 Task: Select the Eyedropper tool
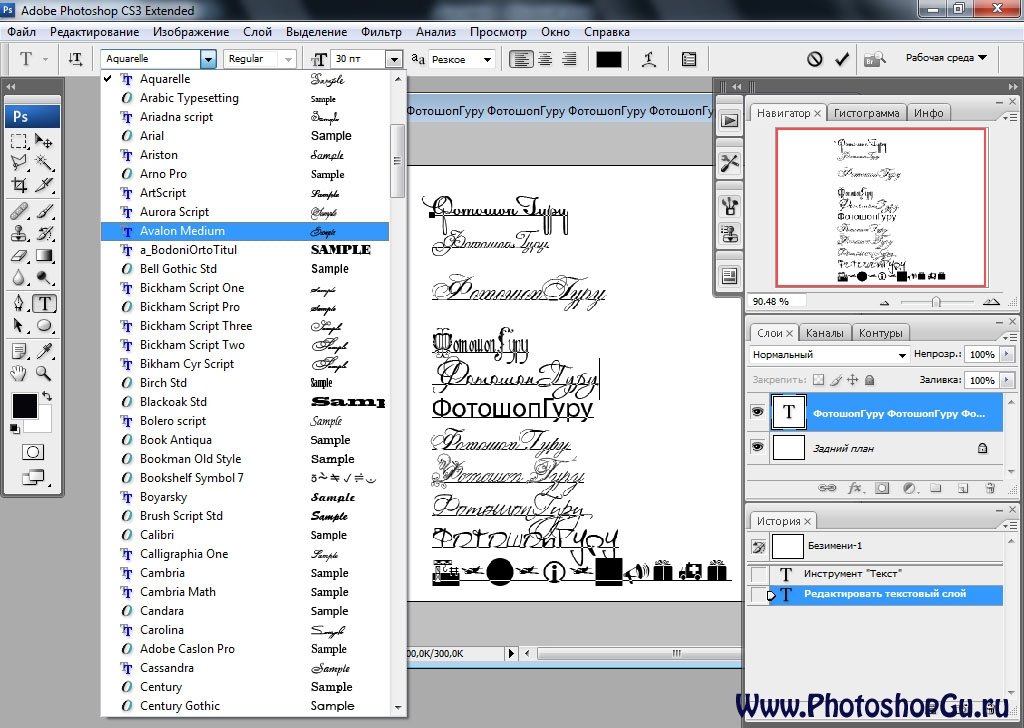click(x=44, y=351)
